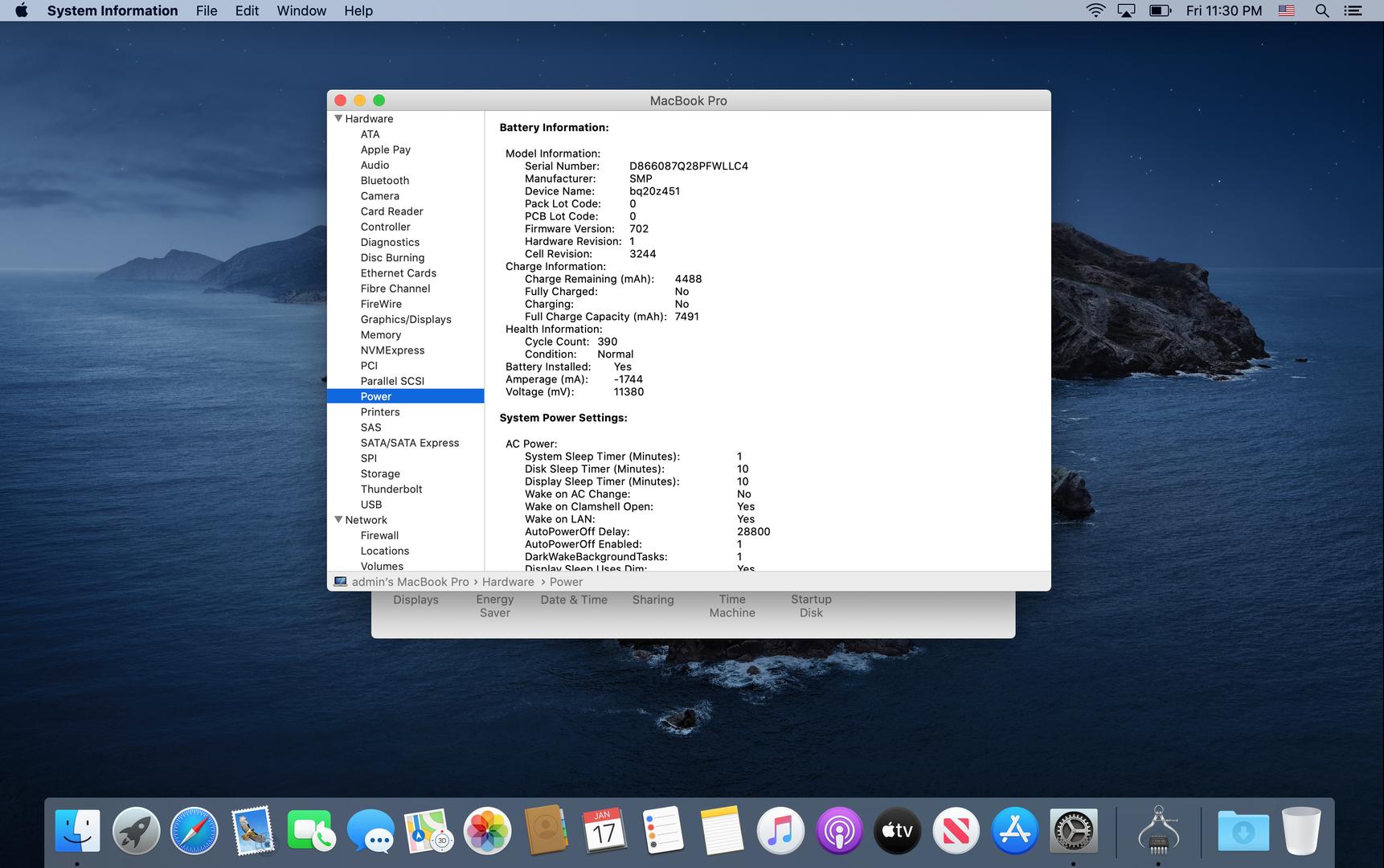Open the Apple menu
1384x868 pixels.
[21, 10]
